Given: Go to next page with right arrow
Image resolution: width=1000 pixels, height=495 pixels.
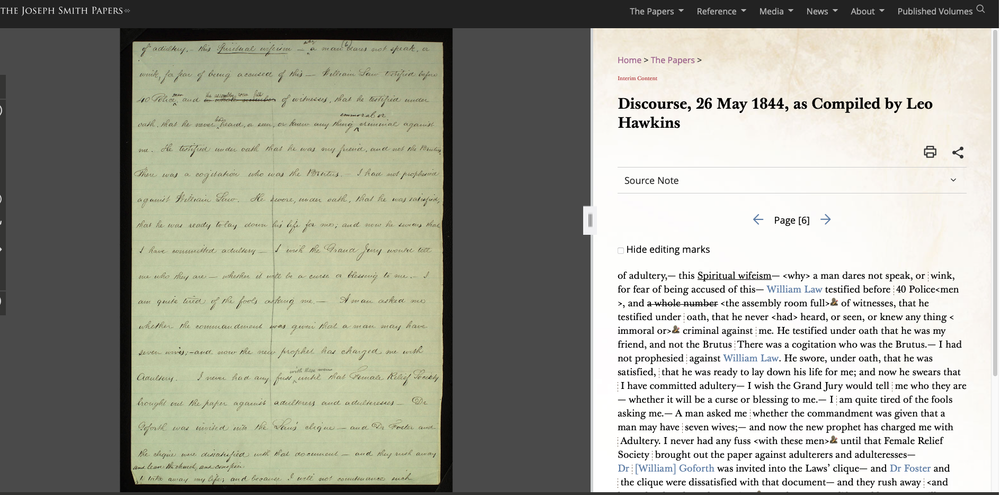Looking at the screenshot, I should (825, 219).
